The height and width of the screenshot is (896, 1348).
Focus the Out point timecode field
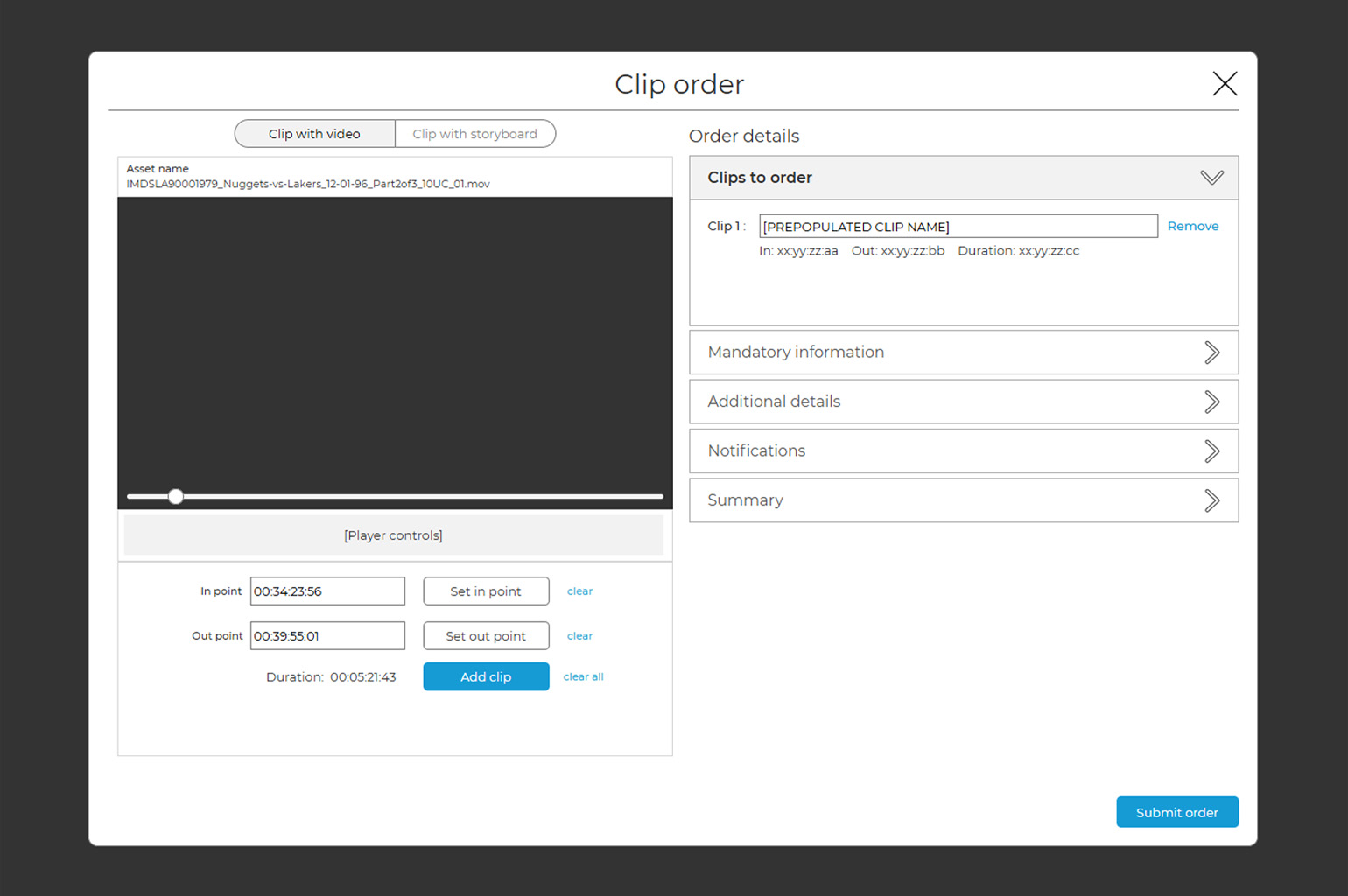click(327, 636)
